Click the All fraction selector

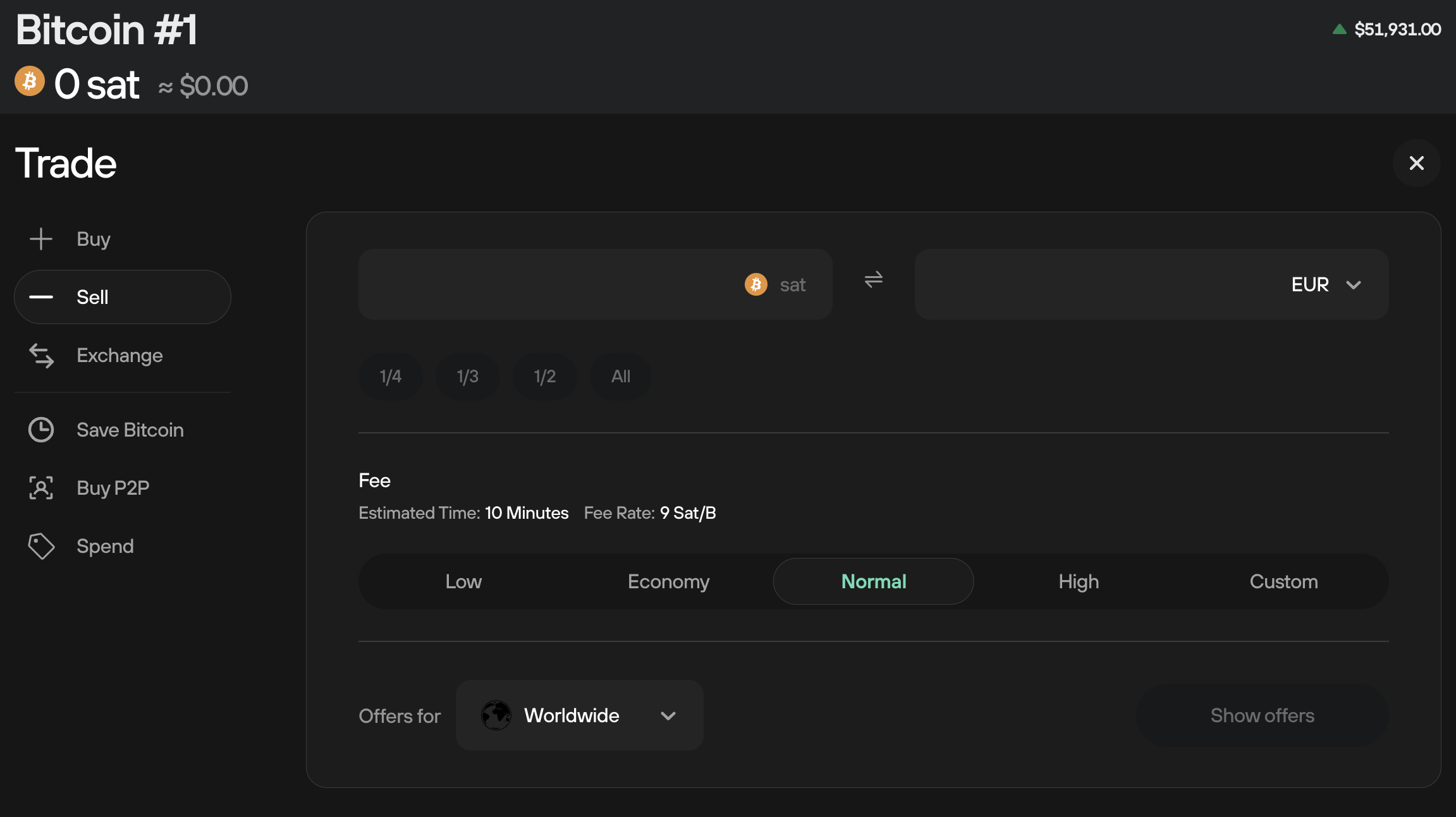(621, 375)
